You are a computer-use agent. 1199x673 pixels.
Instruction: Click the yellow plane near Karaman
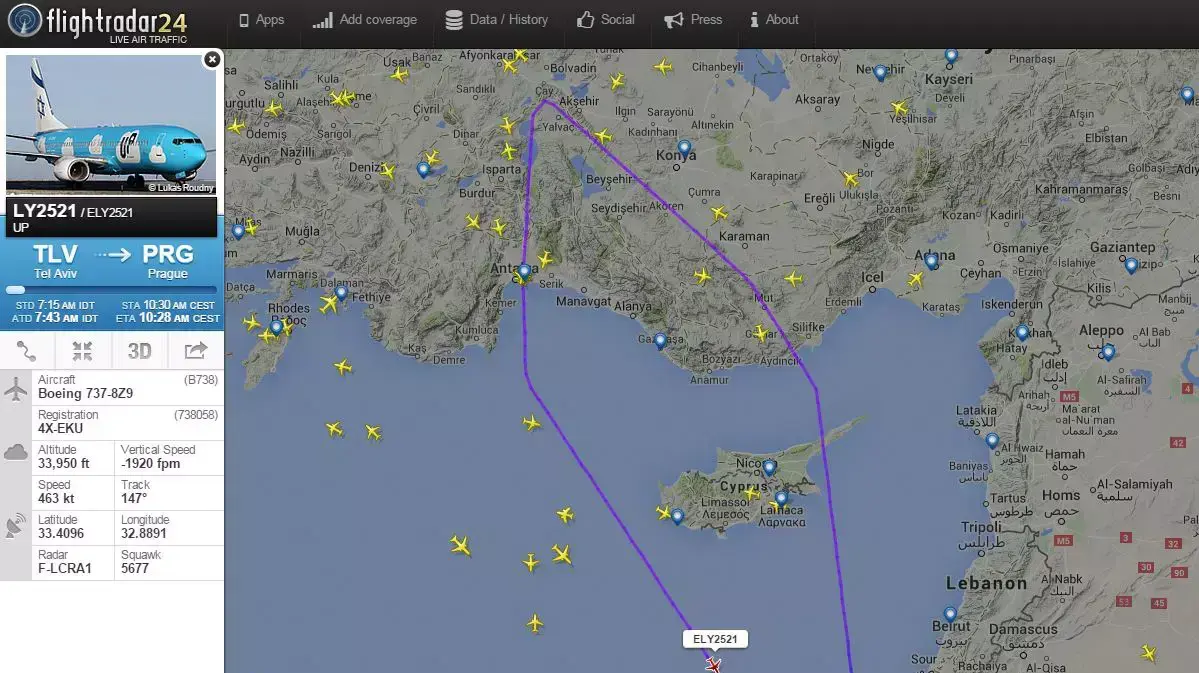coord(719,213)
